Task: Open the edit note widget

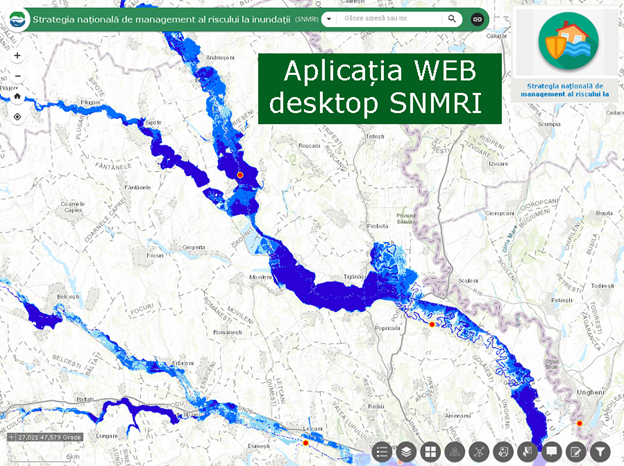Action: pyautogui.click(x=575, y=452)
